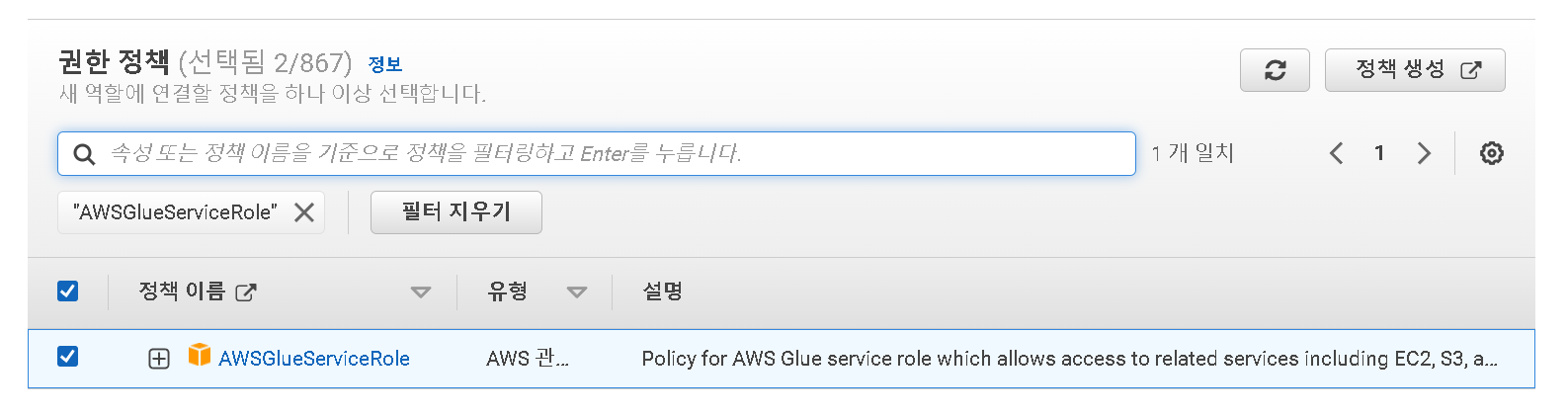Click the 필터 지우기 button
Image resolution: width=1568 pixels, height=416 pixels.
pyautogui.click(x=456, y=212)
